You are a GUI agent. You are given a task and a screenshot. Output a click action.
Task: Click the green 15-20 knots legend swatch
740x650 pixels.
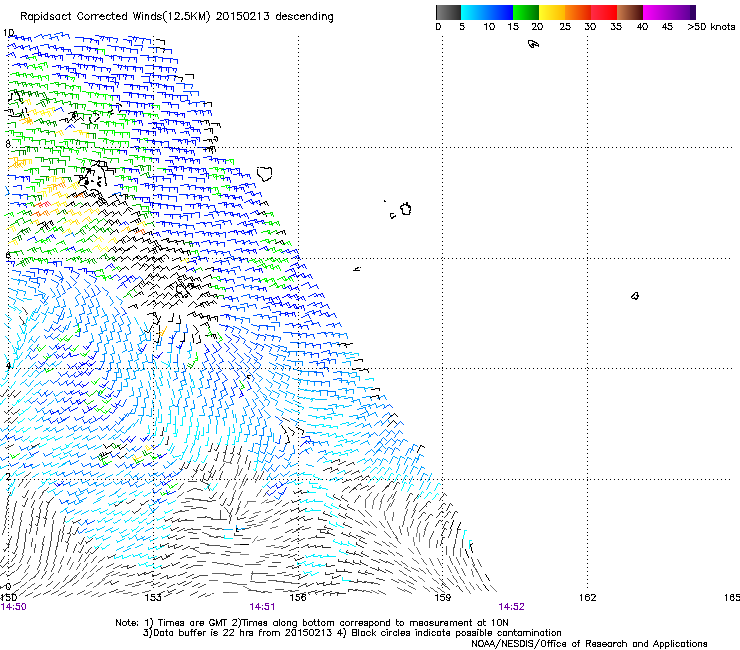click(526, 12)
